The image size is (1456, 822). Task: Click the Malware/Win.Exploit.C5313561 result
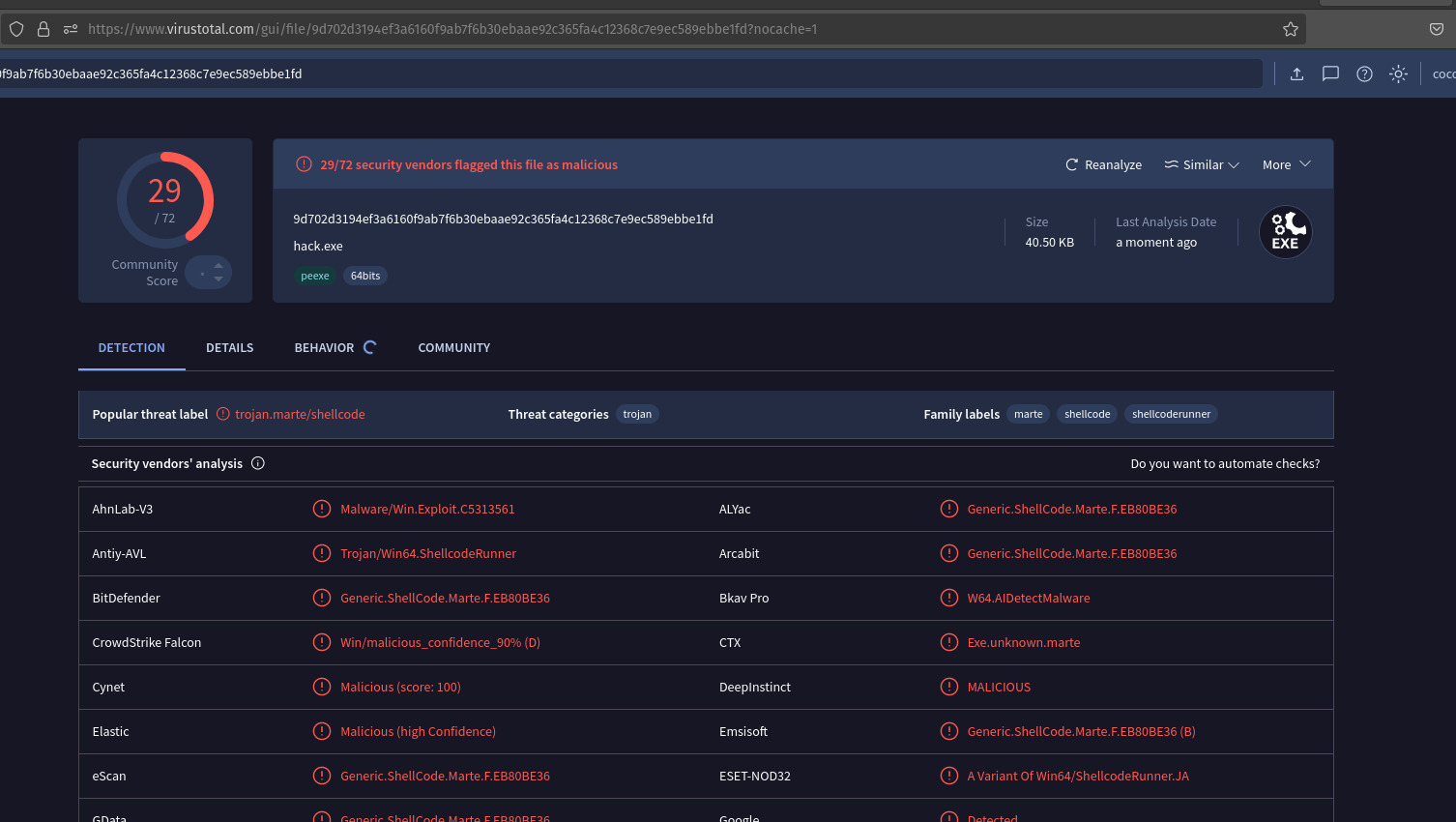coord(427,509)
